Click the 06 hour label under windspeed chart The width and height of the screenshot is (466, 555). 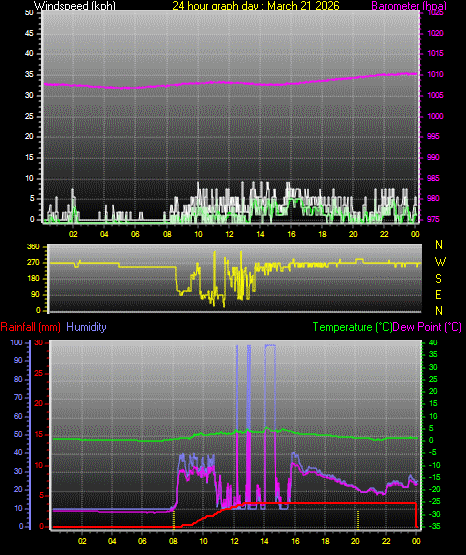click(135, 234)
